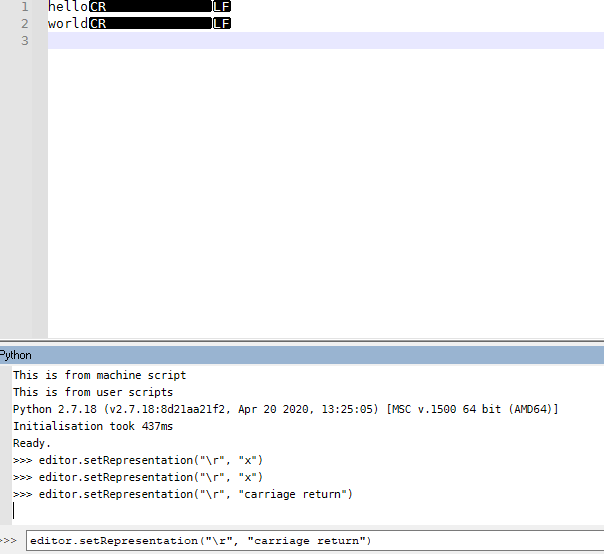
Task: Click the word "world" in the editor
Action: point(68,24)
